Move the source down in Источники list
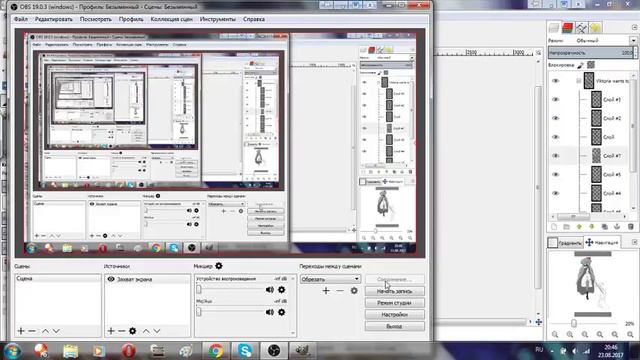The image size is (640, 360). point(157,331)
